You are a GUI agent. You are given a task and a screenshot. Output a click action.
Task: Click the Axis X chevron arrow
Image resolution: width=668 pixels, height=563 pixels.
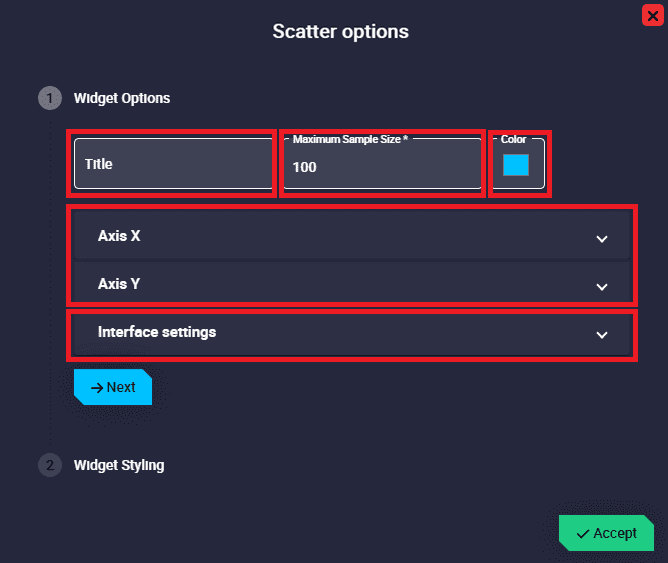point(602,239)
